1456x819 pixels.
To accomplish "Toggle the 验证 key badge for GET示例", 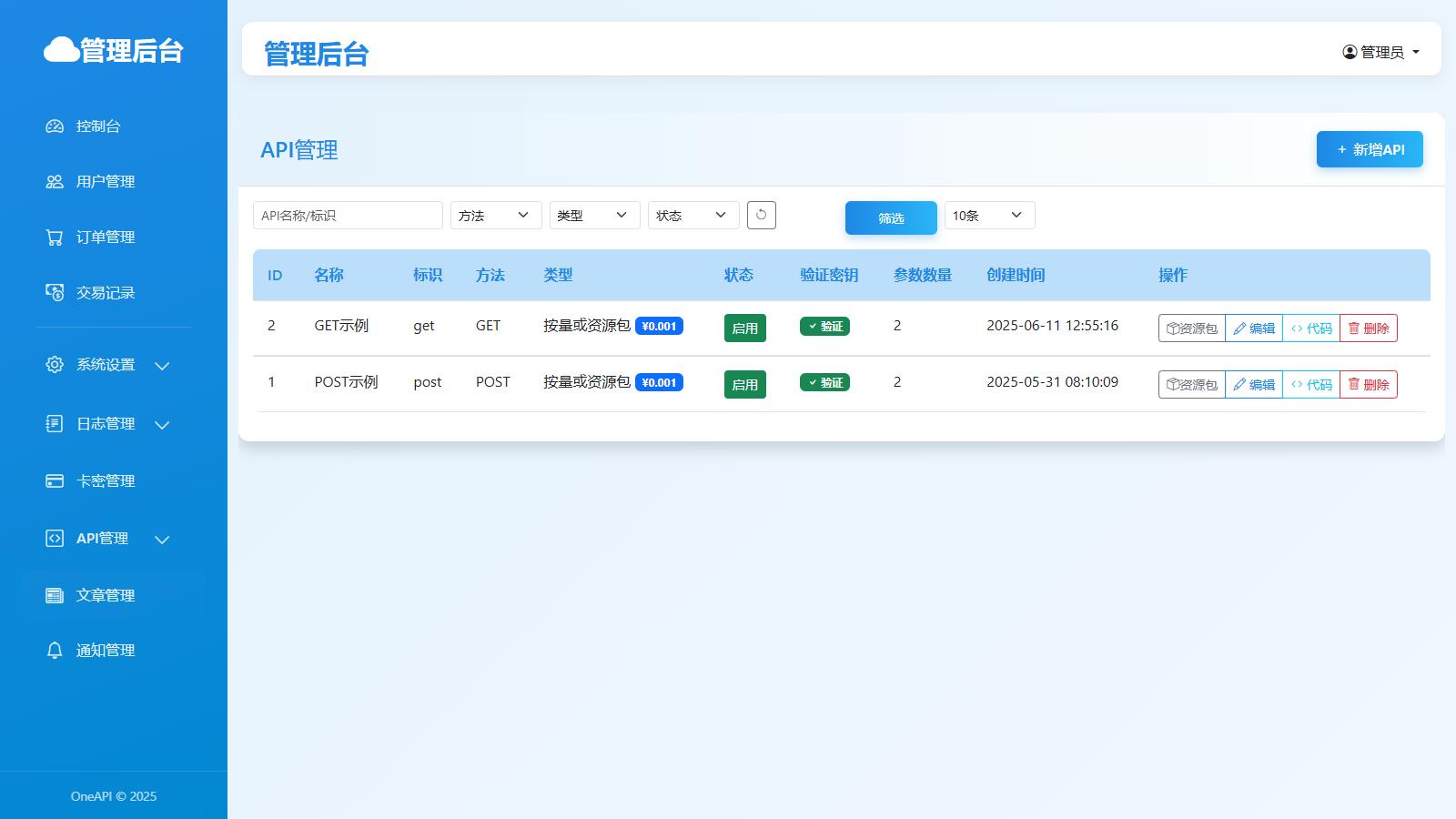I will (824, 327).
